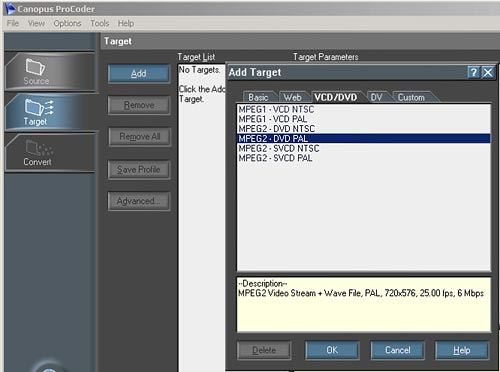
Task: Open the Convert panel icon
Action: (39, 147)
